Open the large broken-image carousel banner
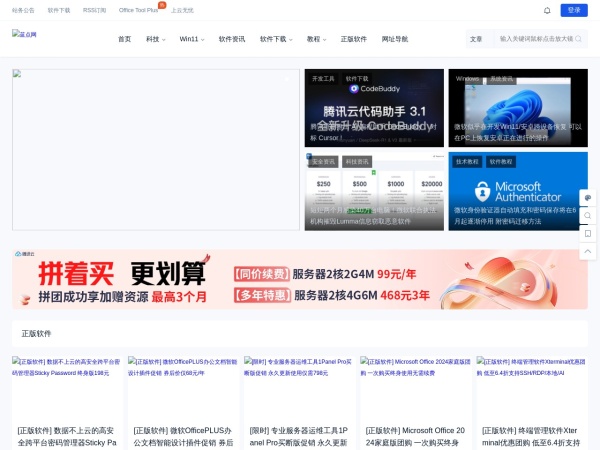 (156, 150)
